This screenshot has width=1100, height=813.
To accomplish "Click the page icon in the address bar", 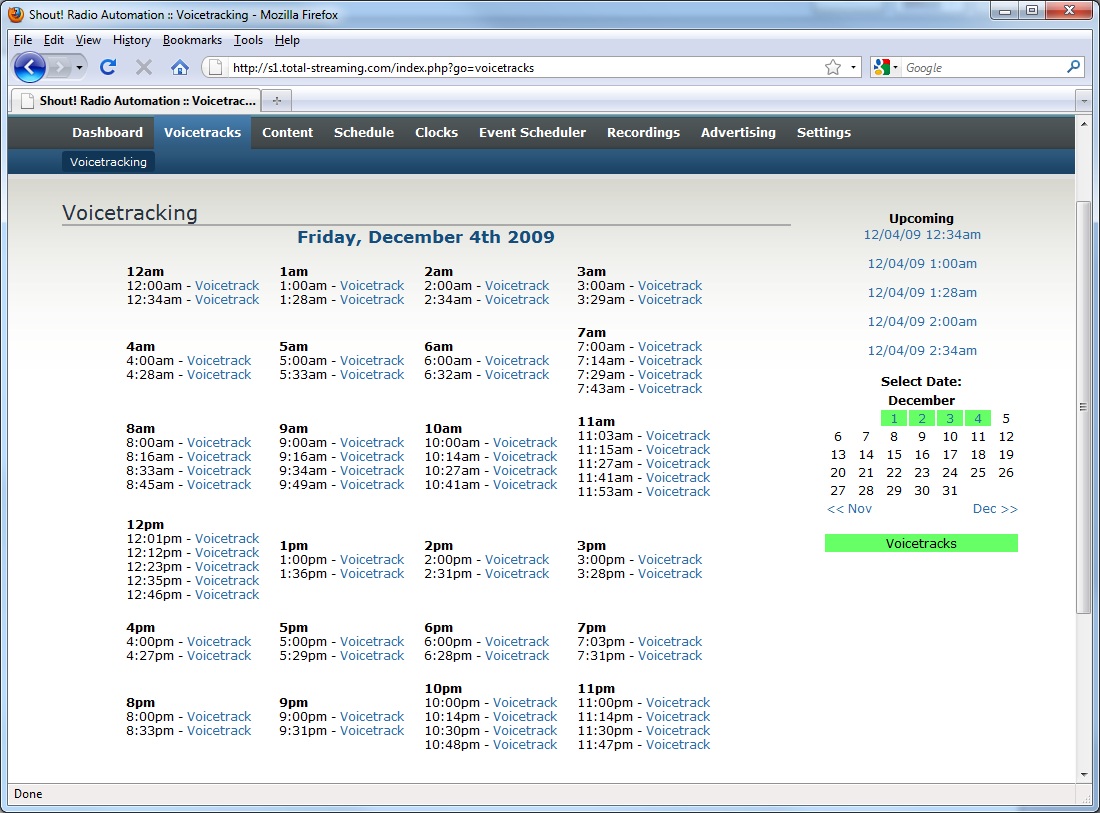I will pos(216,67).
